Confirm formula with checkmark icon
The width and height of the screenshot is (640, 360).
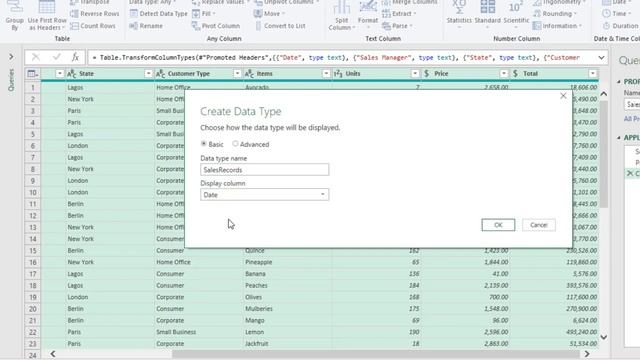click(56, 57)
